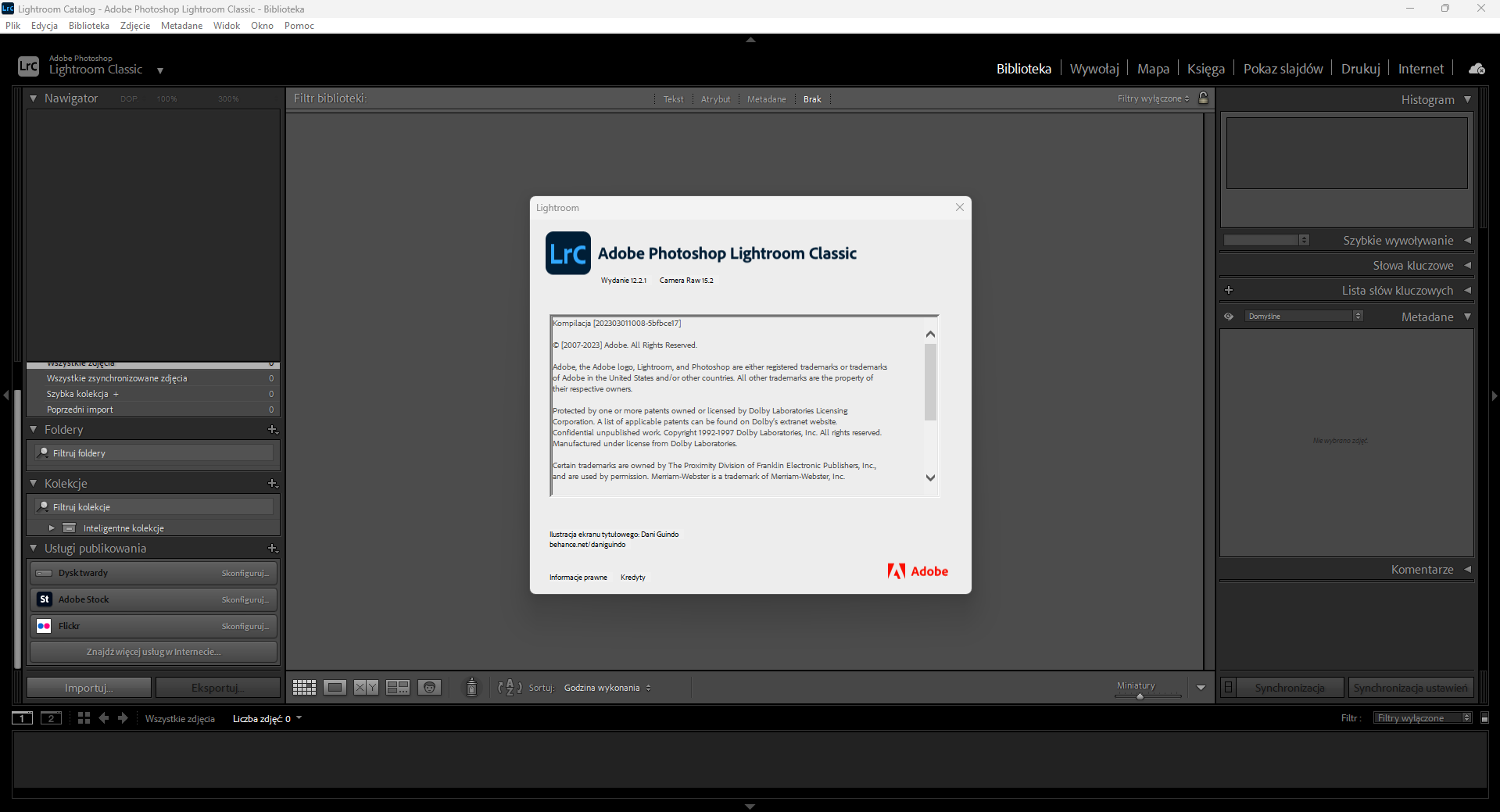Toggle metadata visibility eye icon
This screenshot has height=812, width=1500.
click(1229, 317)
